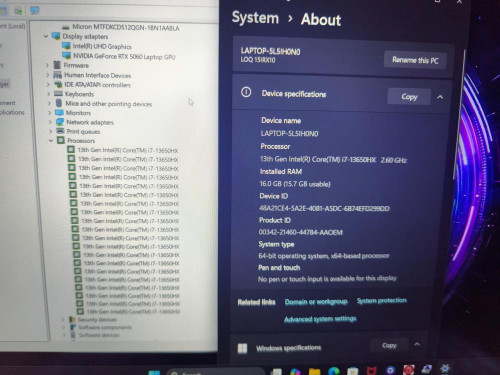
Task: Select the Security devices category
Action: click(x=97, y=320)
